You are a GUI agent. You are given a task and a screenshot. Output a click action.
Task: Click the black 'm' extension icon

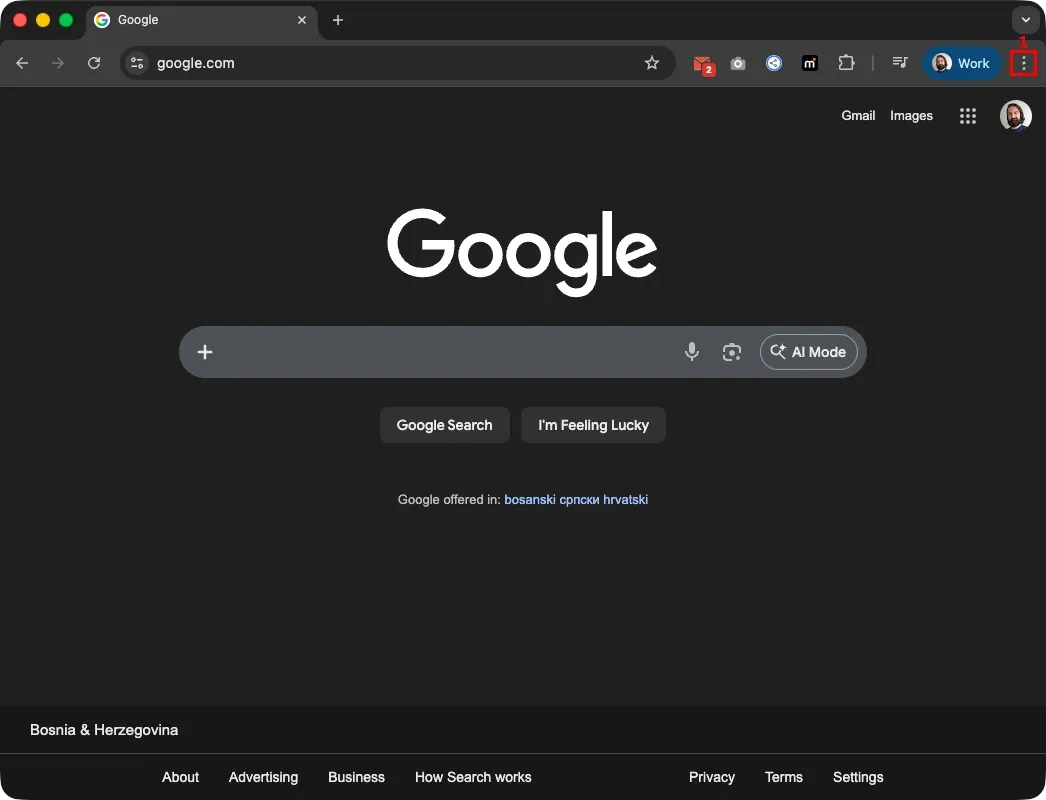coord(810,63)
